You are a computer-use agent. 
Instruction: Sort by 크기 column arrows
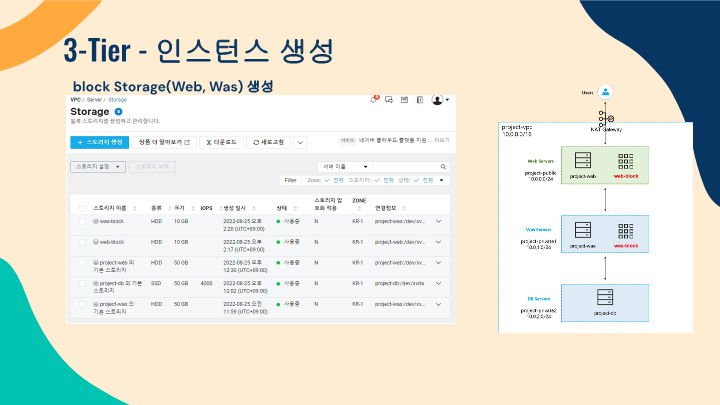(193, 208)
